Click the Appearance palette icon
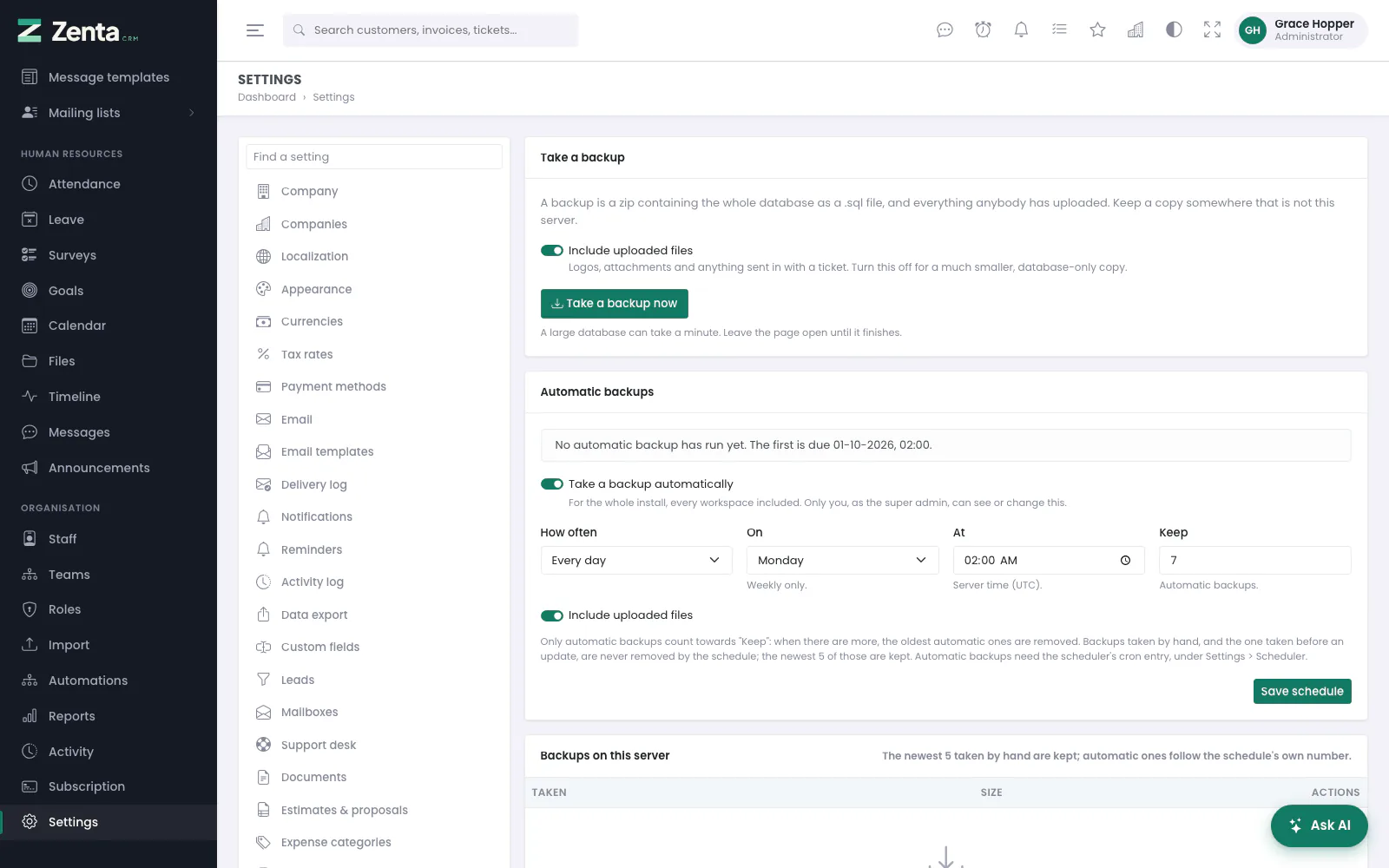Viewport: 1389px width, 868px height. pos(263,289)
